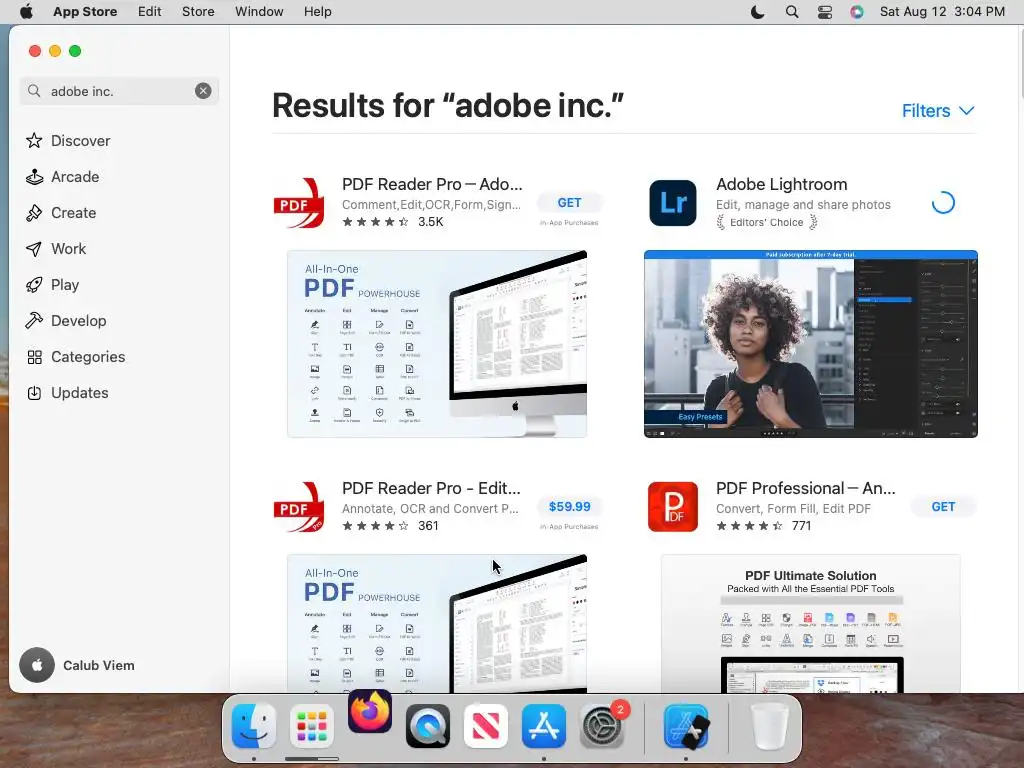The image size is (1024, 768).
Task: Clear the search field with the x button
Action: 203,91
